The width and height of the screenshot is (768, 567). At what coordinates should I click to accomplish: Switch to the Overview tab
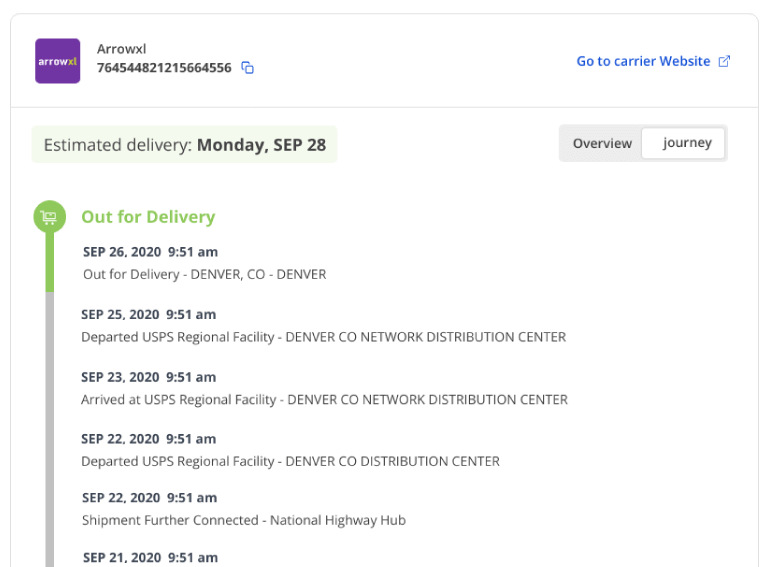pyautogui.click(x=602, y=143)
